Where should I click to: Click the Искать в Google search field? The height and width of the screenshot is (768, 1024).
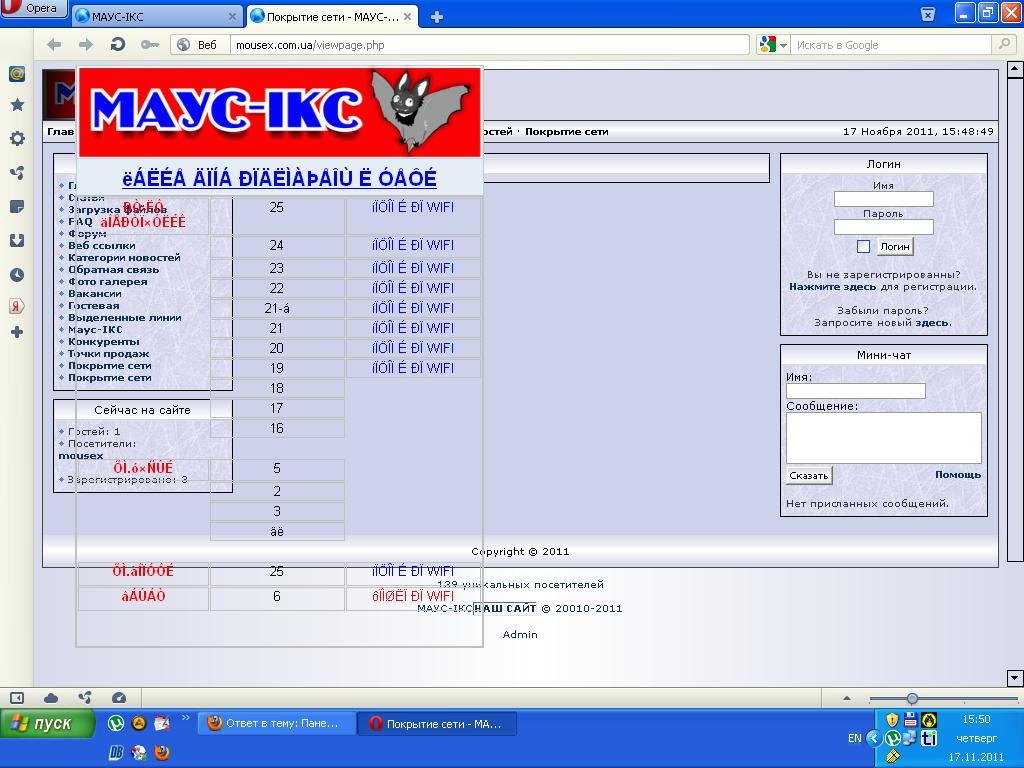click(891, 45)
